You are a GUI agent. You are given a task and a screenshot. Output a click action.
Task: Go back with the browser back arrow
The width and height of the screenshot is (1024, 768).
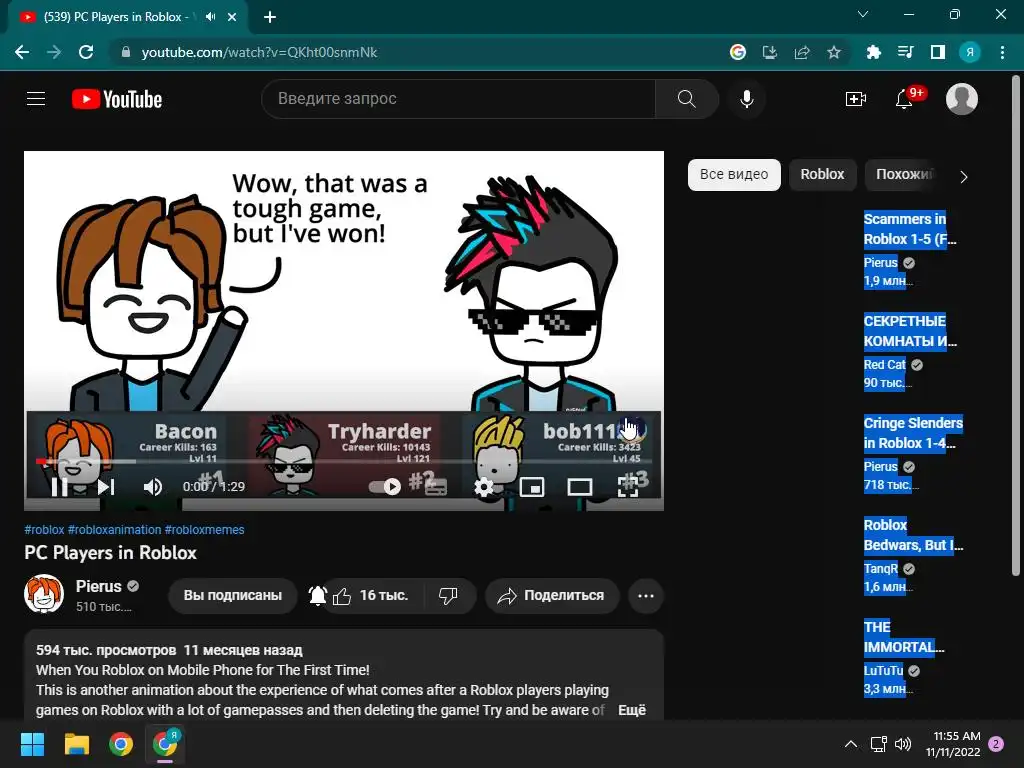pos(22,52)
